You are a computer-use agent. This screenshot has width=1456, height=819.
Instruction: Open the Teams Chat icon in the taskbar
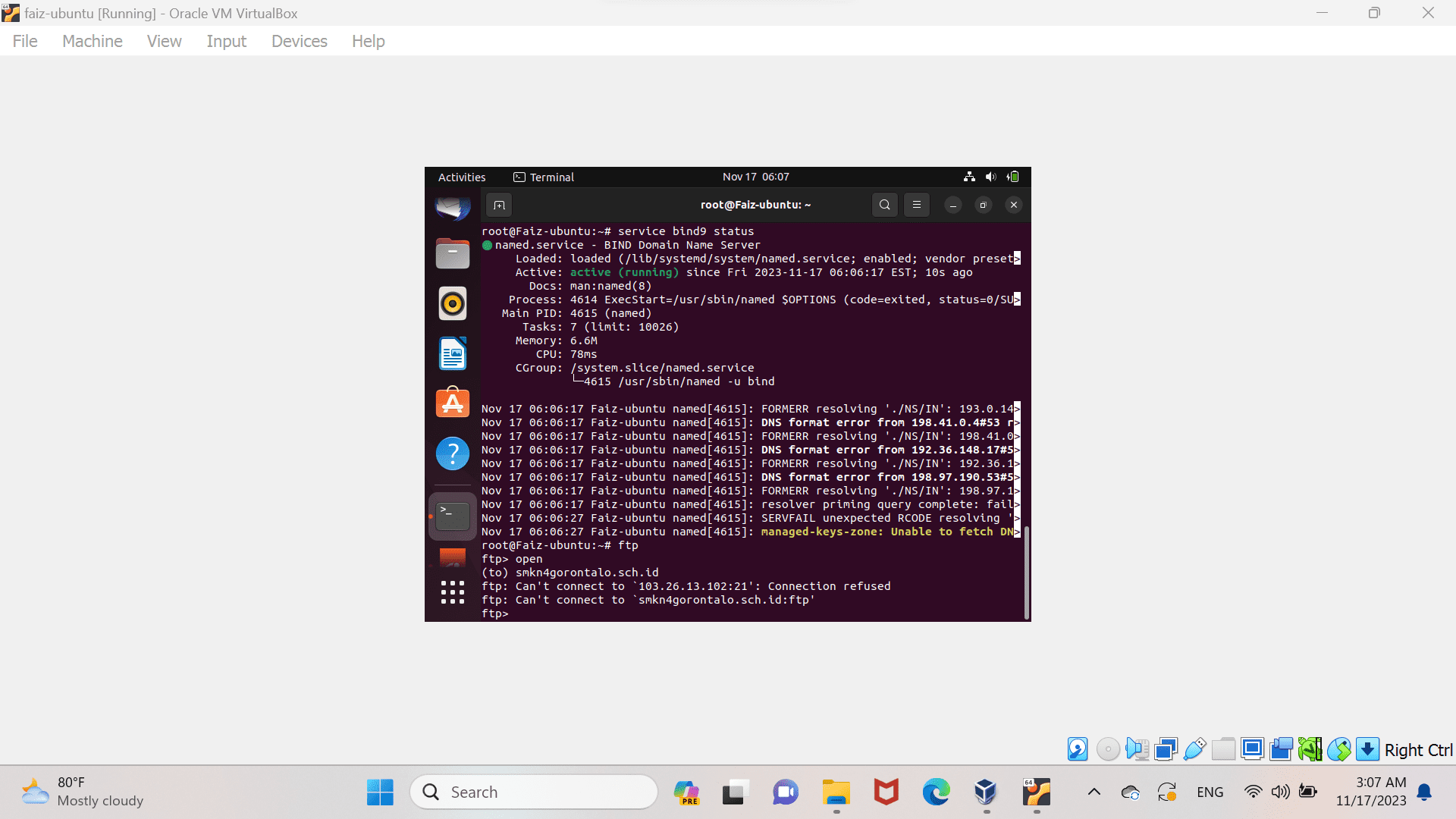[786, 792]
